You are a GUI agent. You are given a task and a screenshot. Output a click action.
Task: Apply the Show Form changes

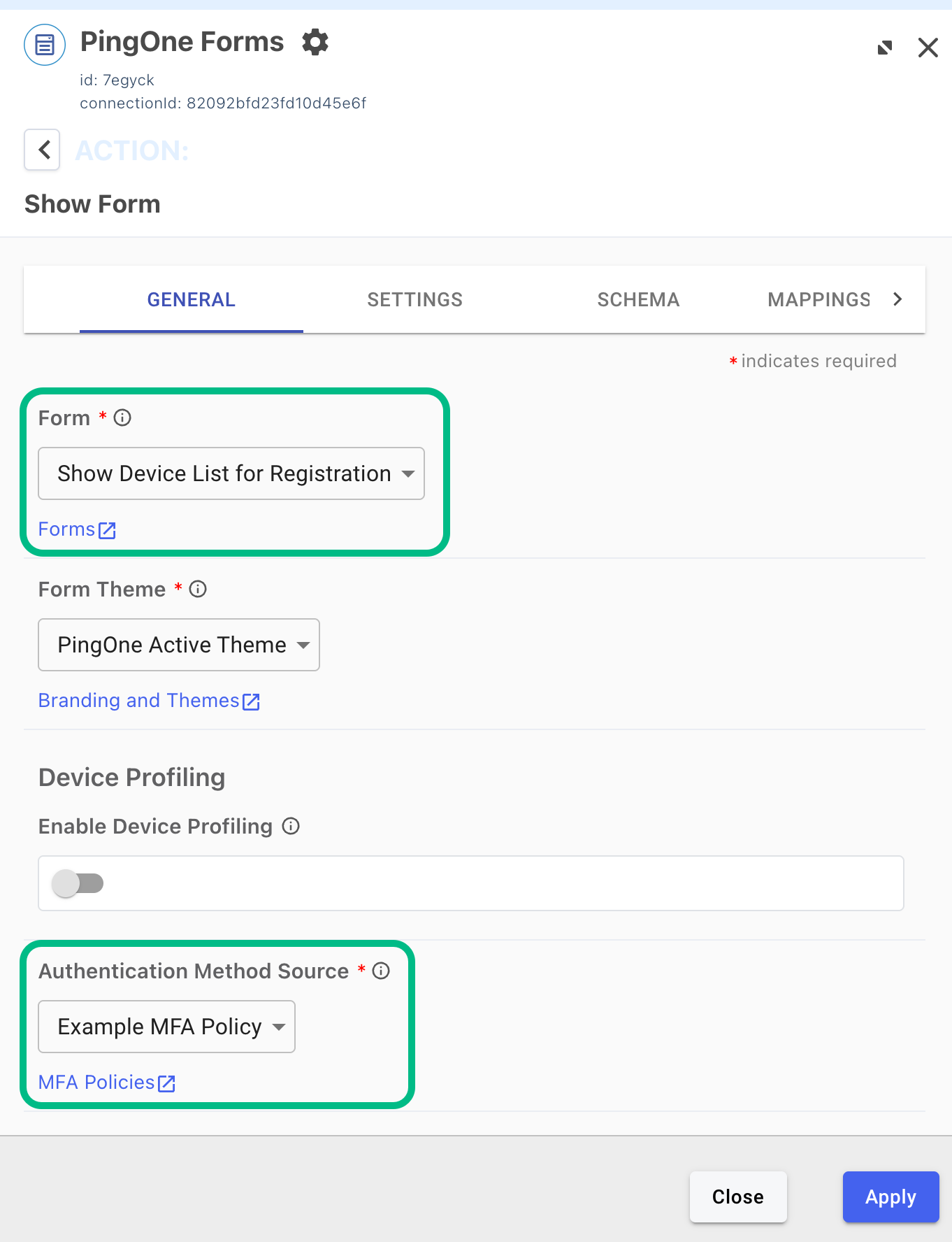(x=890, y=1197)
